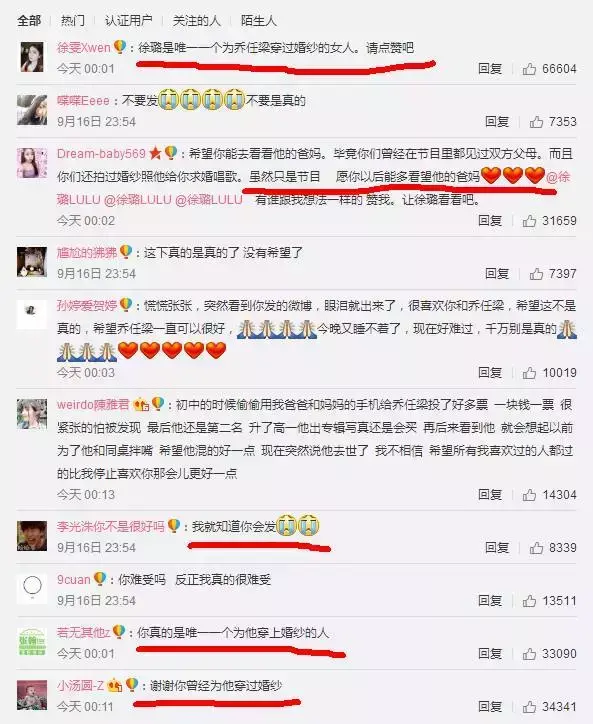This screenshot has width=593, height=724.
Task: Like the comment with 66604 likes
Action: point(529,69)
